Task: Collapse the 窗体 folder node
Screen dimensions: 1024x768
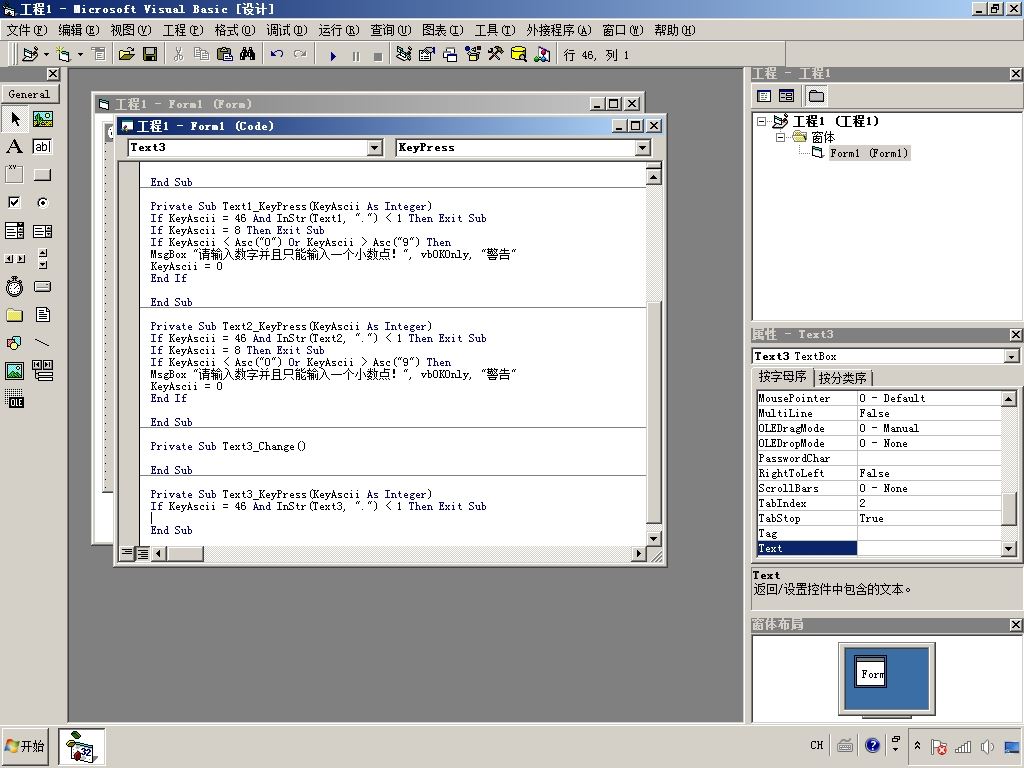Action: [780, 137]
